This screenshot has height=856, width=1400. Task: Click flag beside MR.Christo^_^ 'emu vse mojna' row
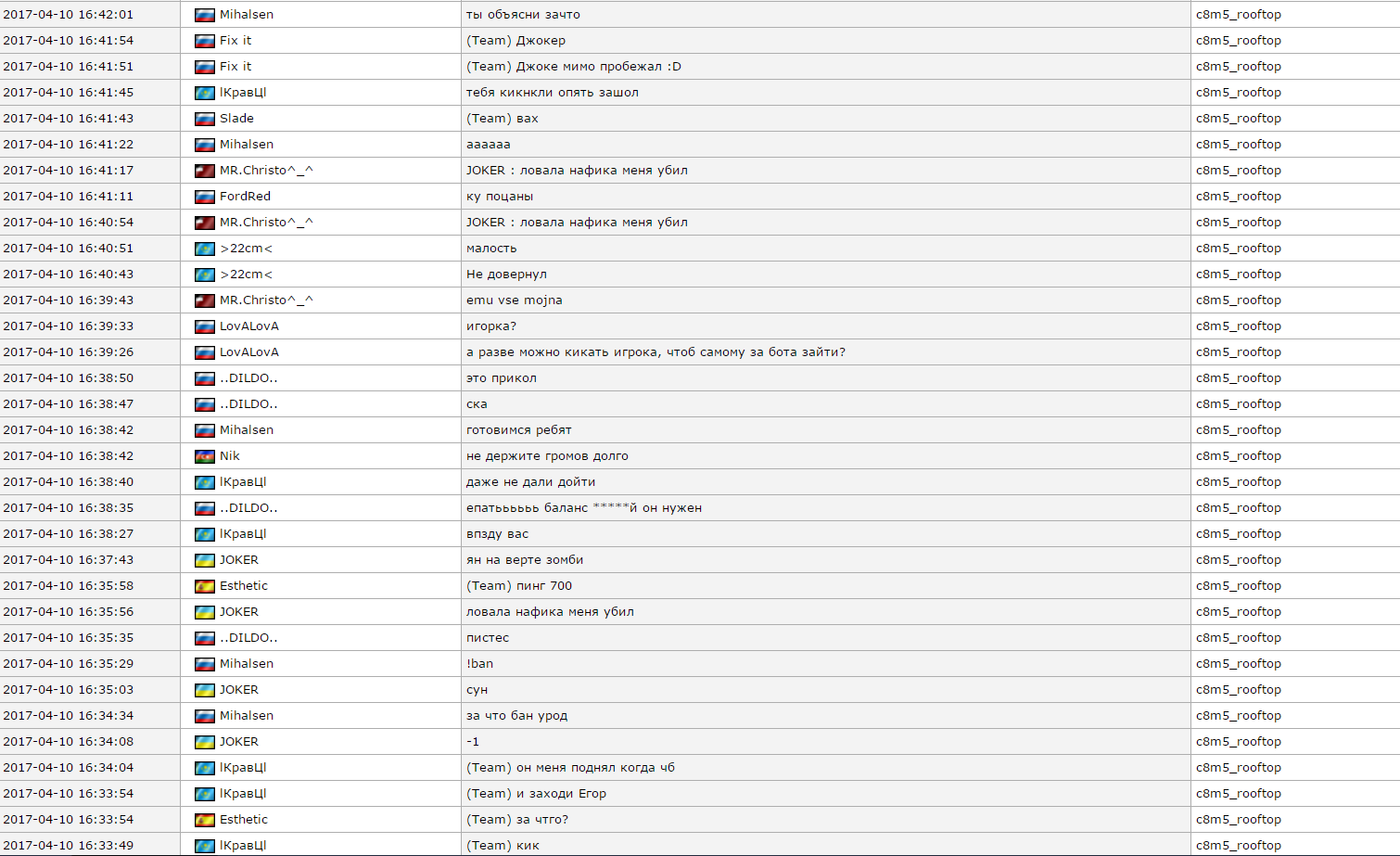[204, 300]
